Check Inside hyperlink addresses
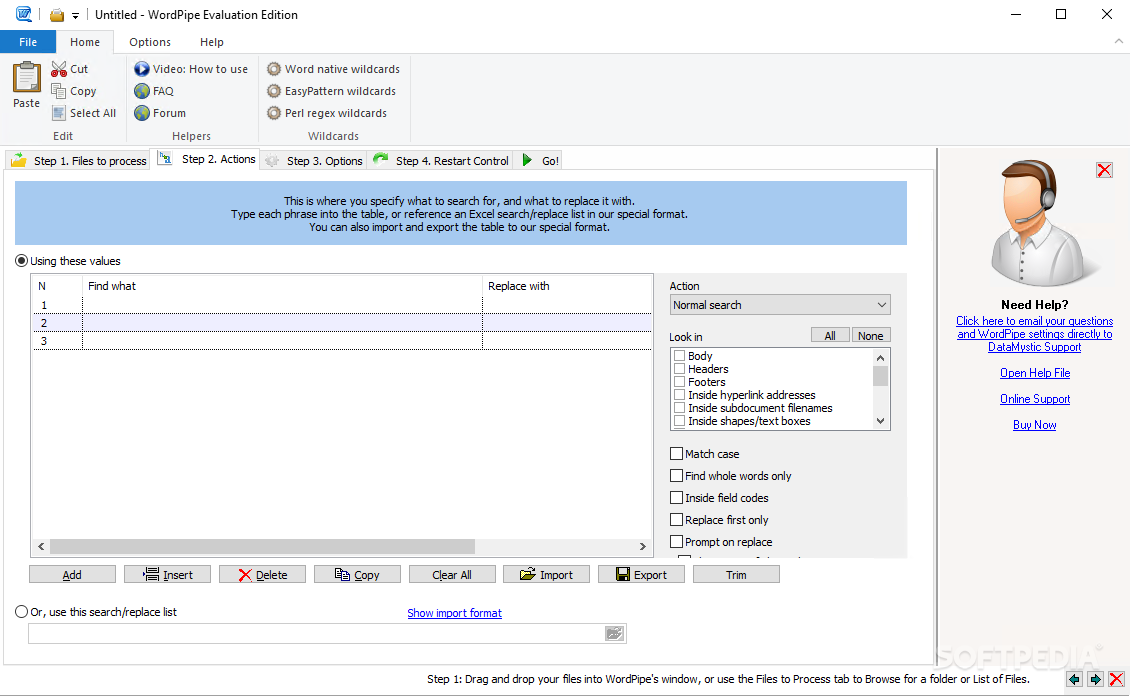 point(679,395)
